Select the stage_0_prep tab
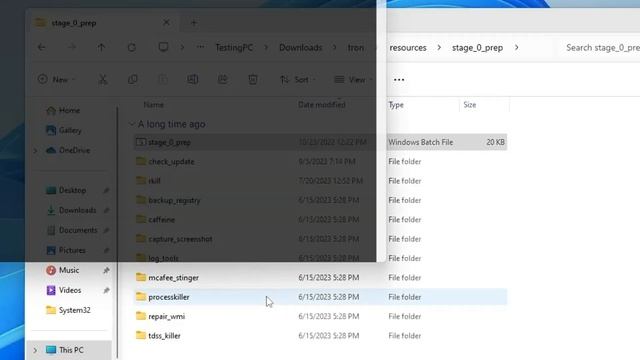 pos(103,23)
